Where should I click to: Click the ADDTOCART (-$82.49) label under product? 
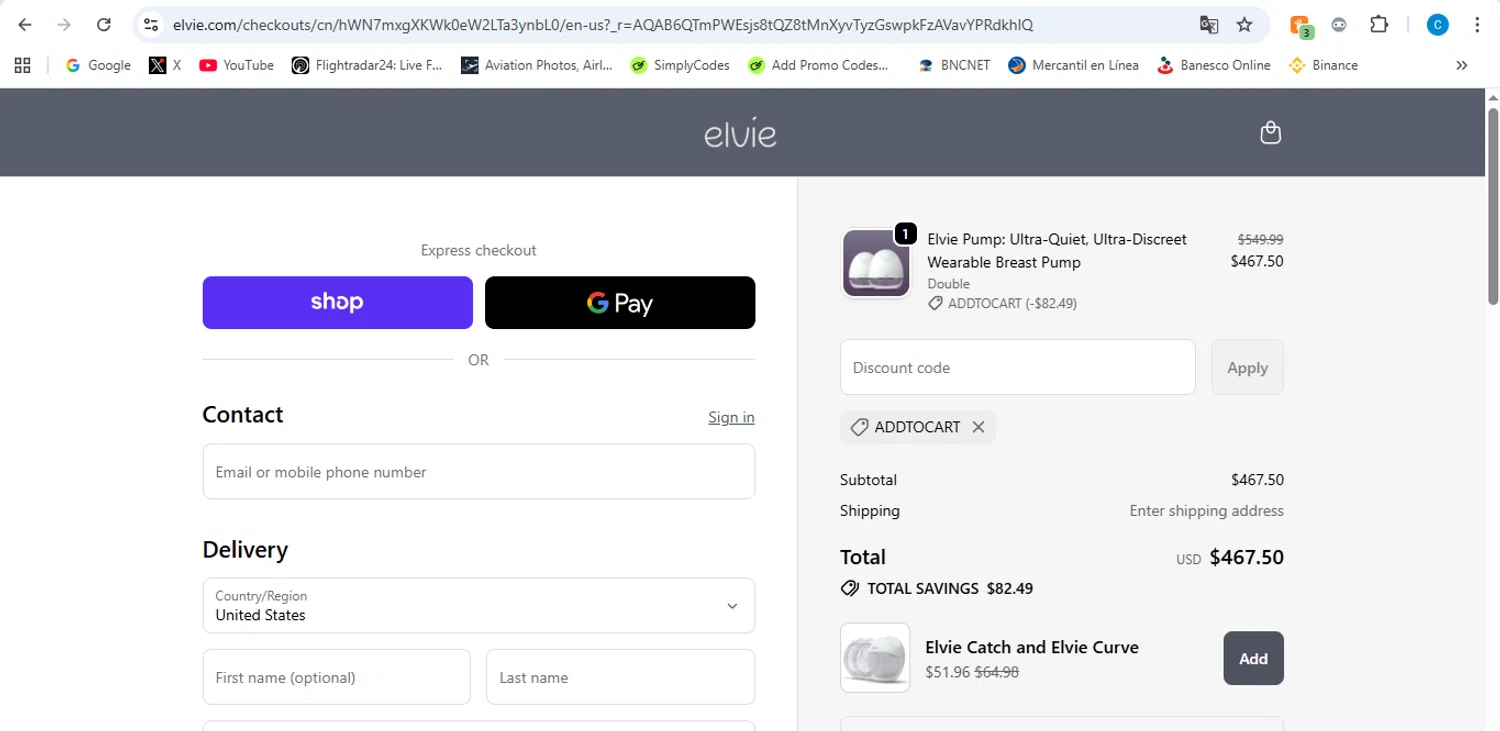point(1003,303)
